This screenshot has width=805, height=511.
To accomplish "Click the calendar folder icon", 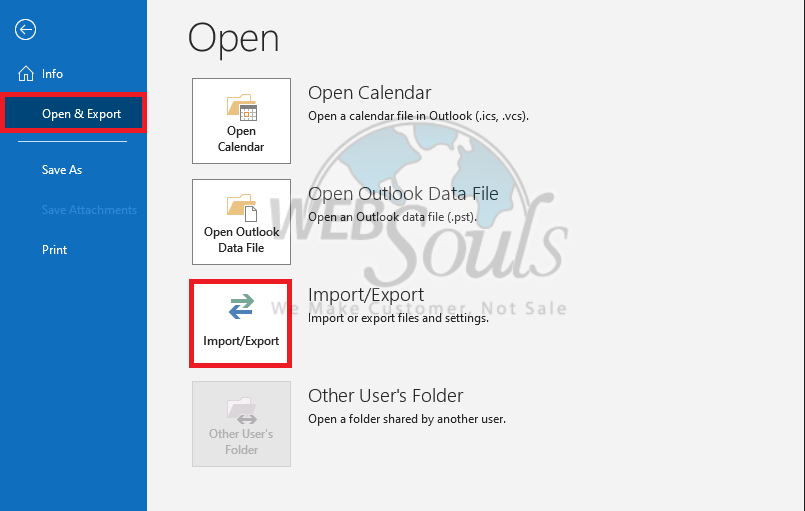I will [x=242, y=107].
